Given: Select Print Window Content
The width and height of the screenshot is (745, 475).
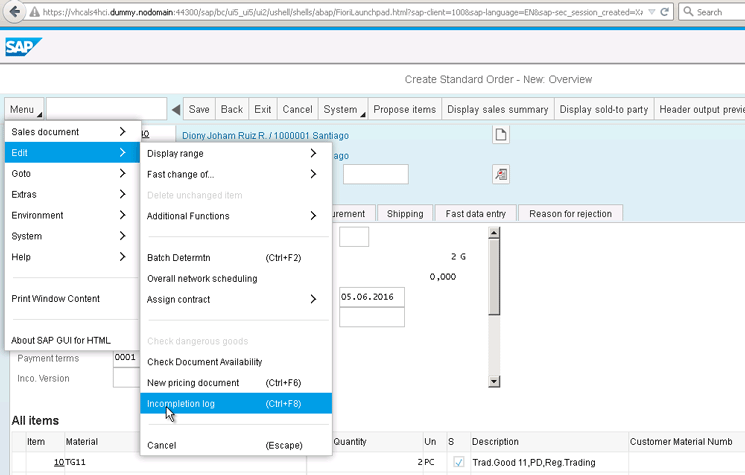Looking at the screenshot, I should point(72,299).
